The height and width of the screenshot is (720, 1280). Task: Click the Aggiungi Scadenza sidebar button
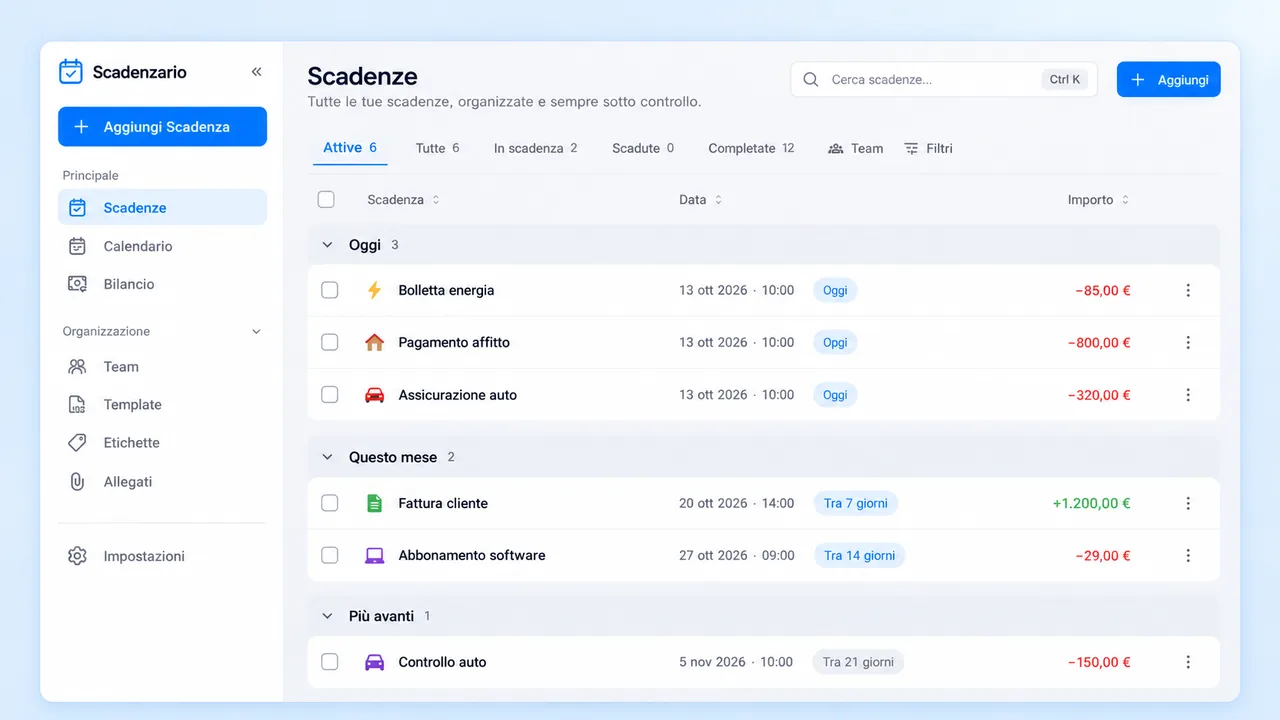click(x=162, y=127)
